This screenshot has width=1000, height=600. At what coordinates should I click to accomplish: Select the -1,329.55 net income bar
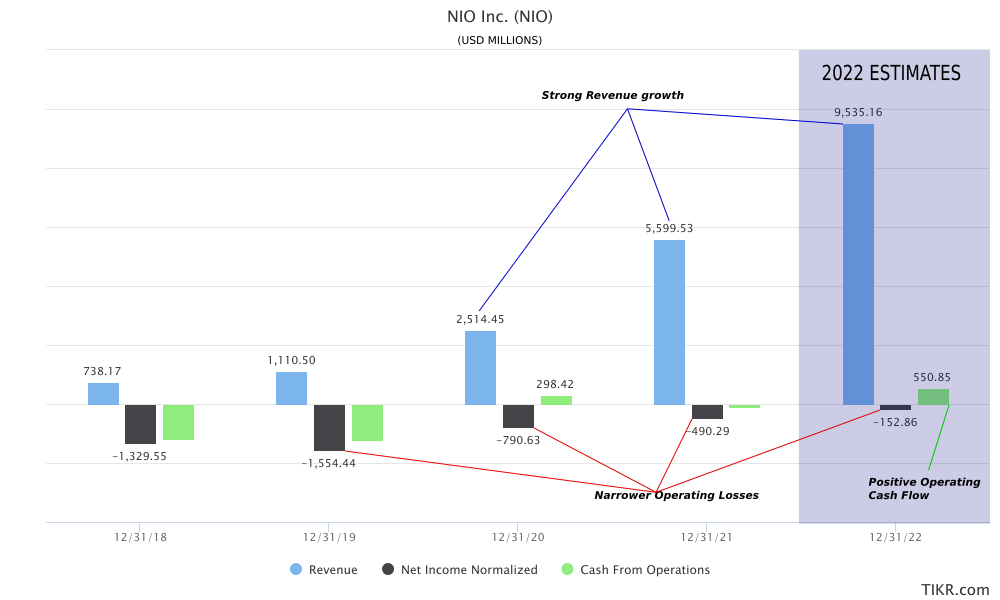click(x=140, y=424)
